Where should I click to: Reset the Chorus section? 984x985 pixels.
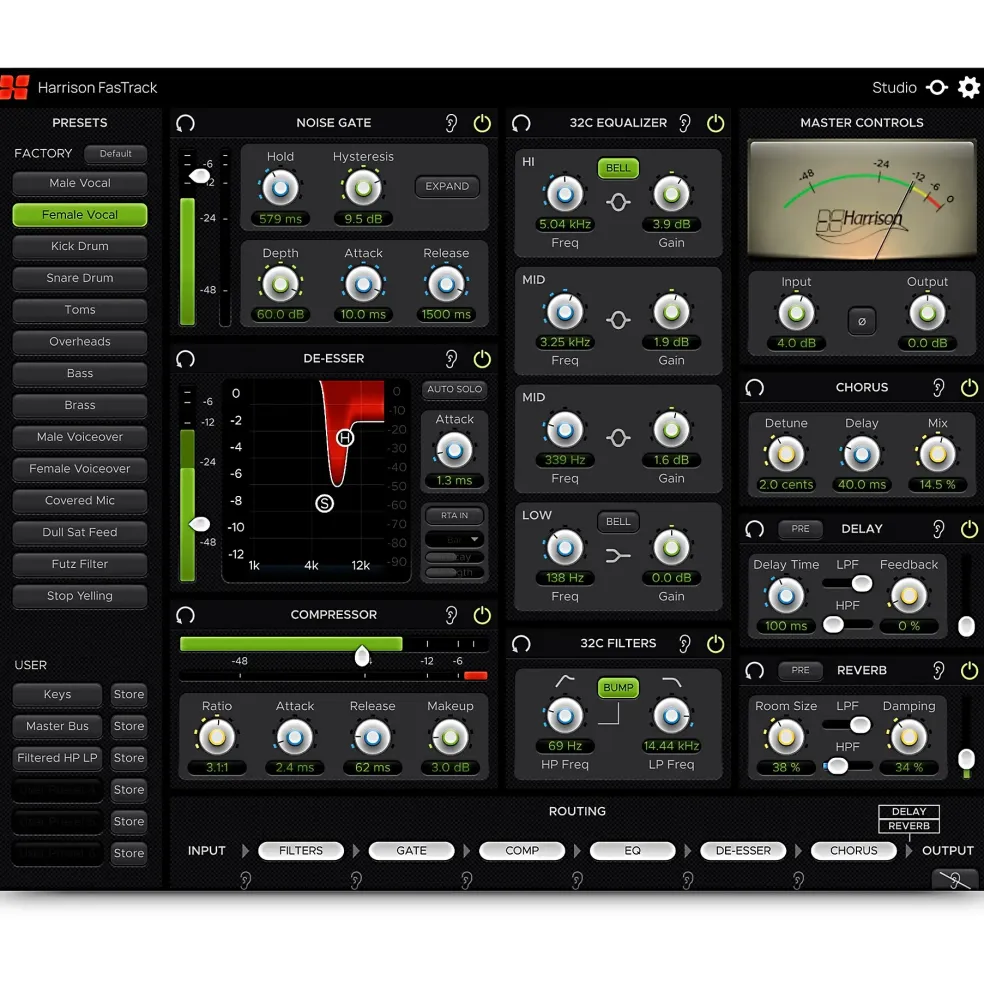[x=755, y=388]
